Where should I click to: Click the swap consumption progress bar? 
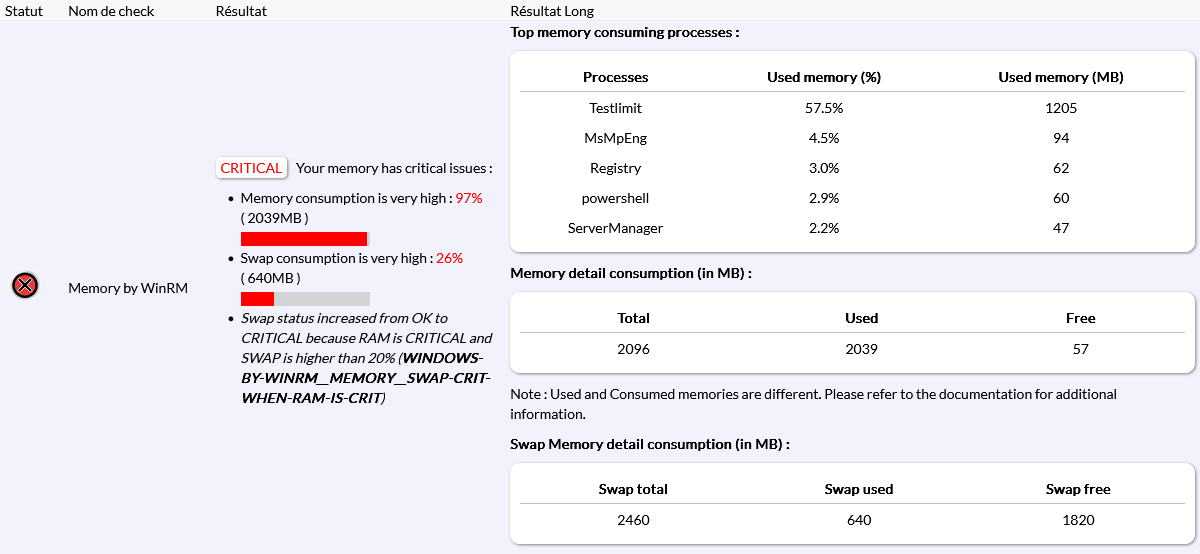tap(305, 299)
